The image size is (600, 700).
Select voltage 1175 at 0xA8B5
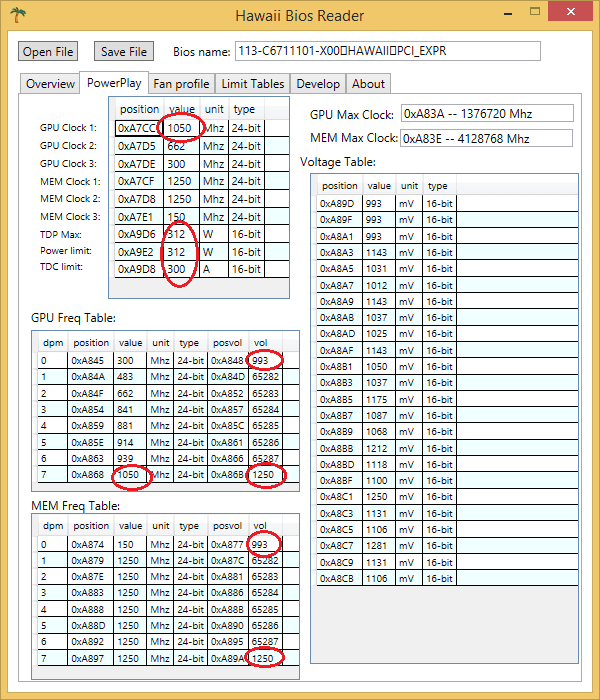(x=379, y=400)
